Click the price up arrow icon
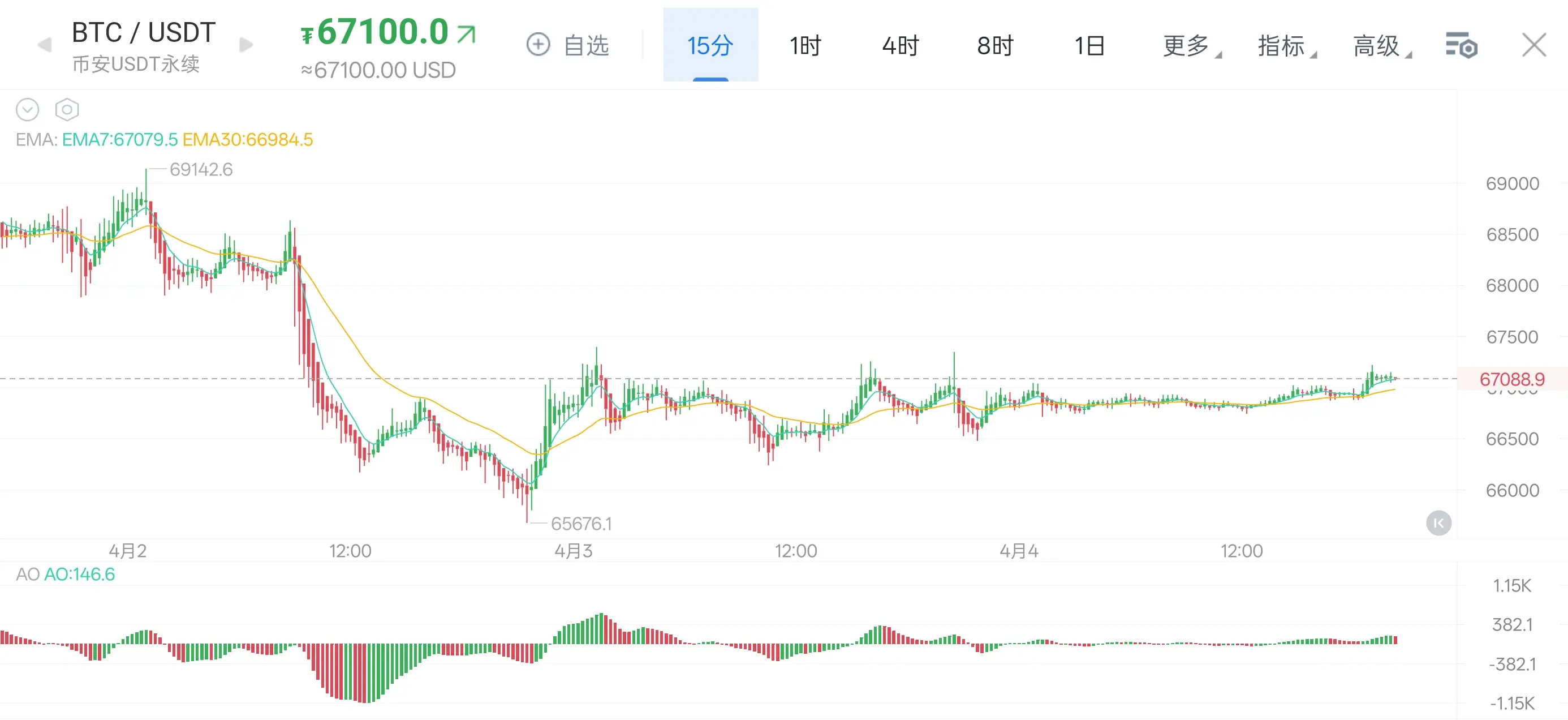Viewport: 1568px width, 720px height. 466,33
